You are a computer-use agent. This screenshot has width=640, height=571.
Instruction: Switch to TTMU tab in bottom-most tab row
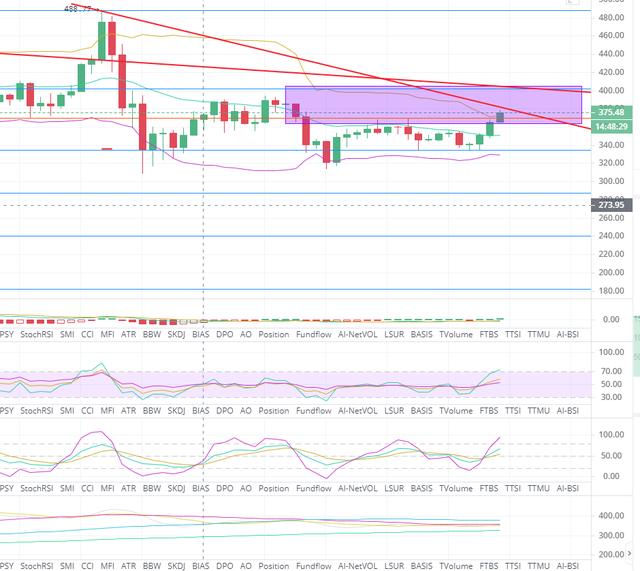(x=538, y=566)
